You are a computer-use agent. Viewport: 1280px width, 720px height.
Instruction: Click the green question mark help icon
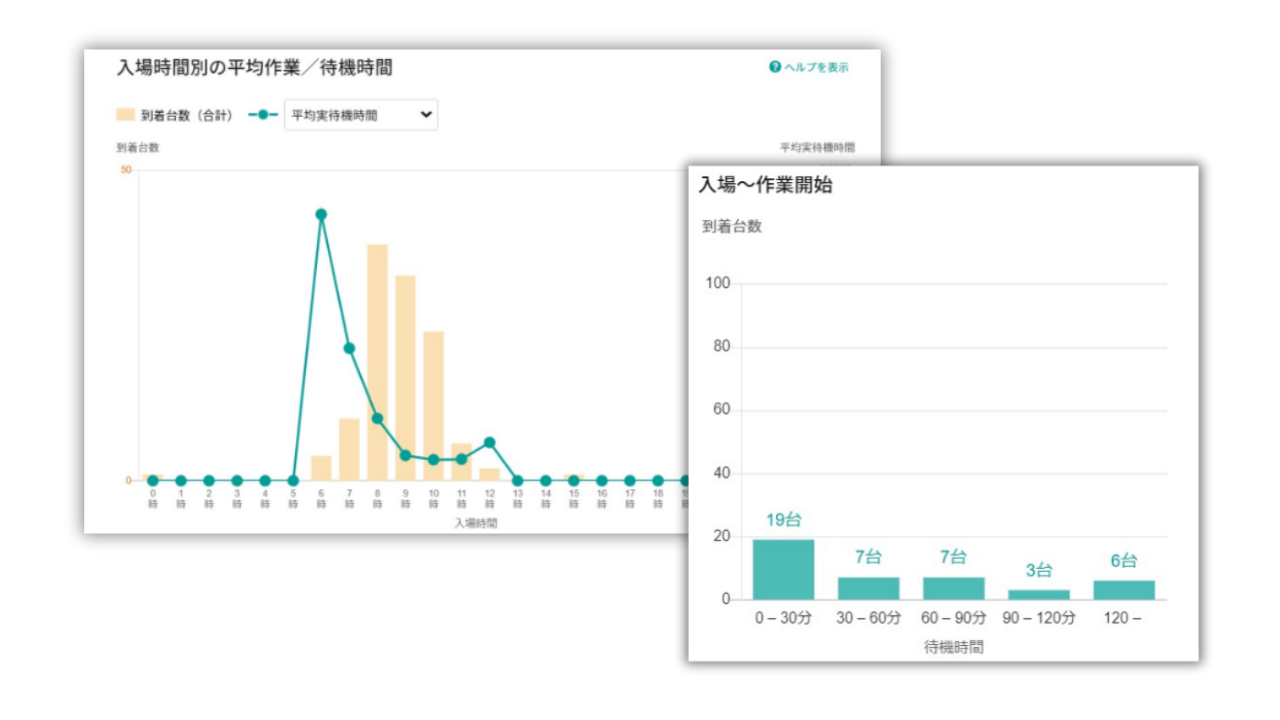[x=775, y=67]
